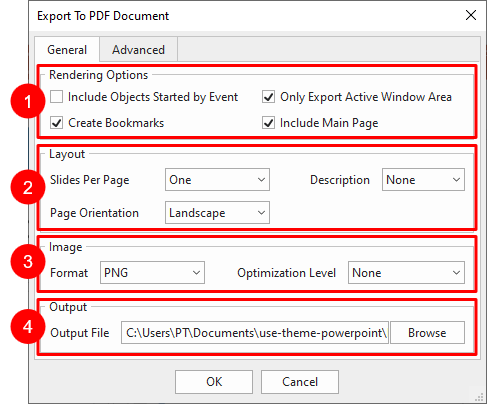Open the Optimization Level dropdown

[x=406, y=273]
